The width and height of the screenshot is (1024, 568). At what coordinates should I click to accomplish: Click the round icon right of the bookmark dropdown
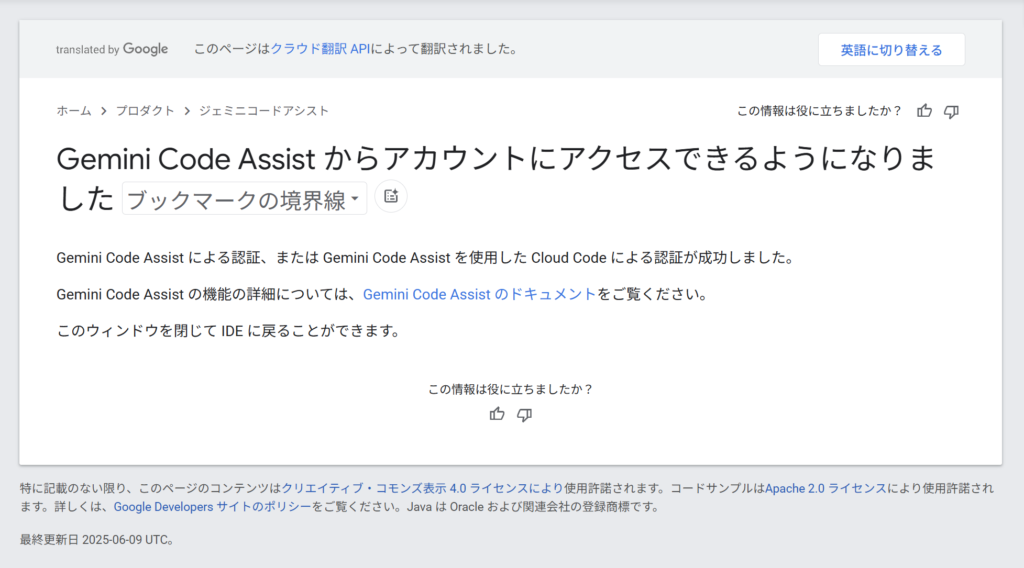pos(391,197)
